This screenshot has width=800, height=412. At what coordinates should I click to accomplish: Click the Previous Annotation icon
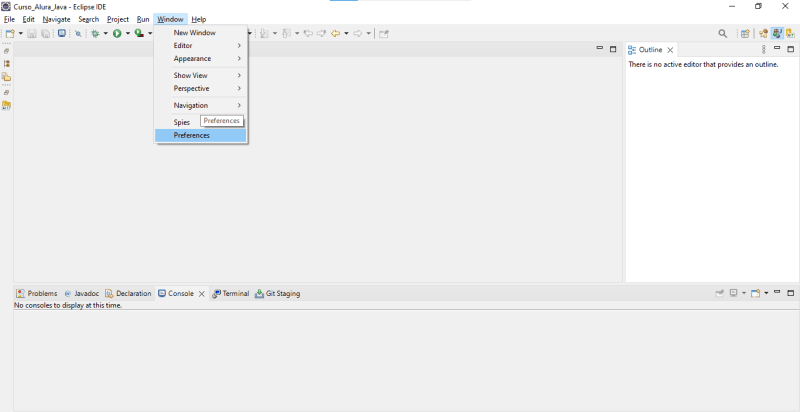point(286,34)
